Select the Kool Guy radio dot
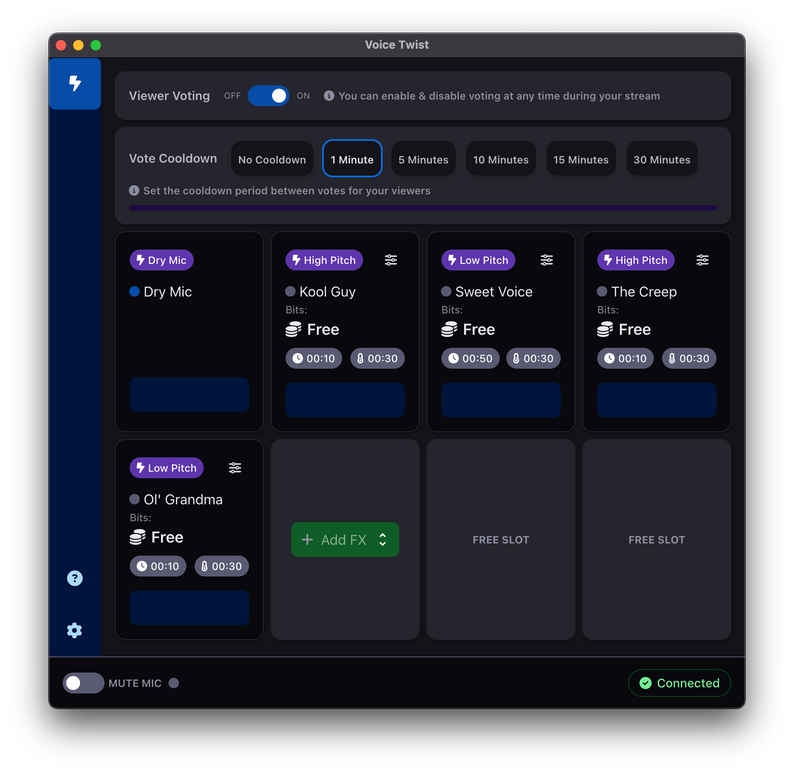Viewport: 794px width, 773px height. tap(290, 292)
